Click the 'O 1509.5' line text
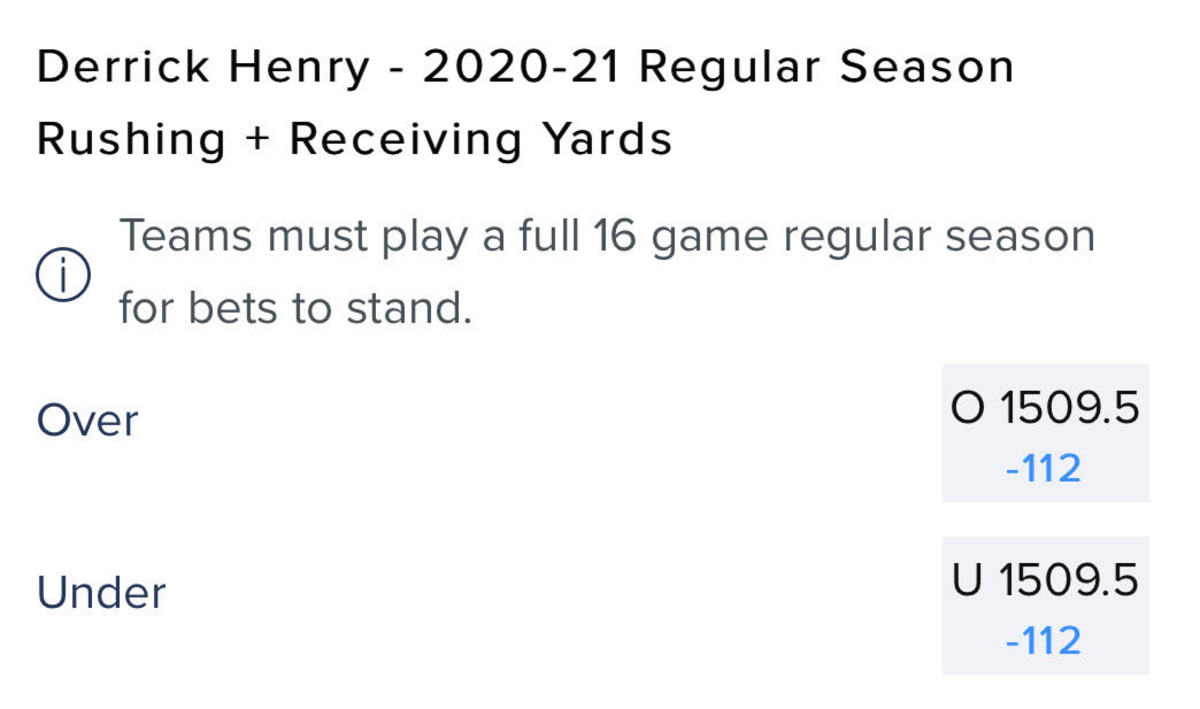This screenshot has height=709, width=1200. (x=1045, y=409)
